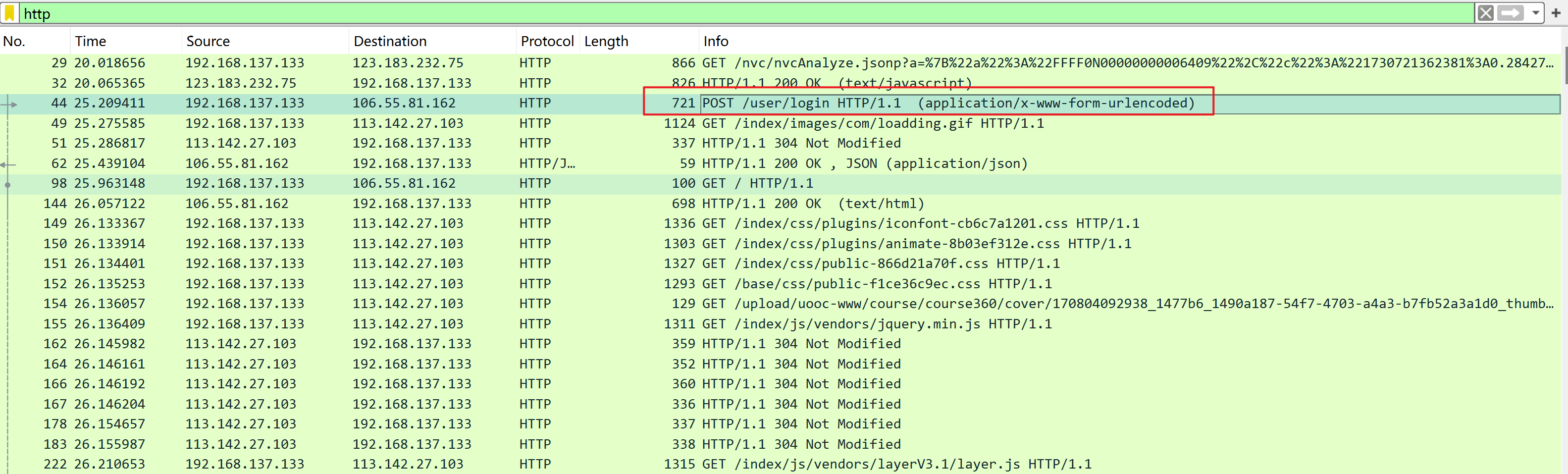Sort packets by Source column header
This screenshot has width=1568, height=474.
coord(265,41)
